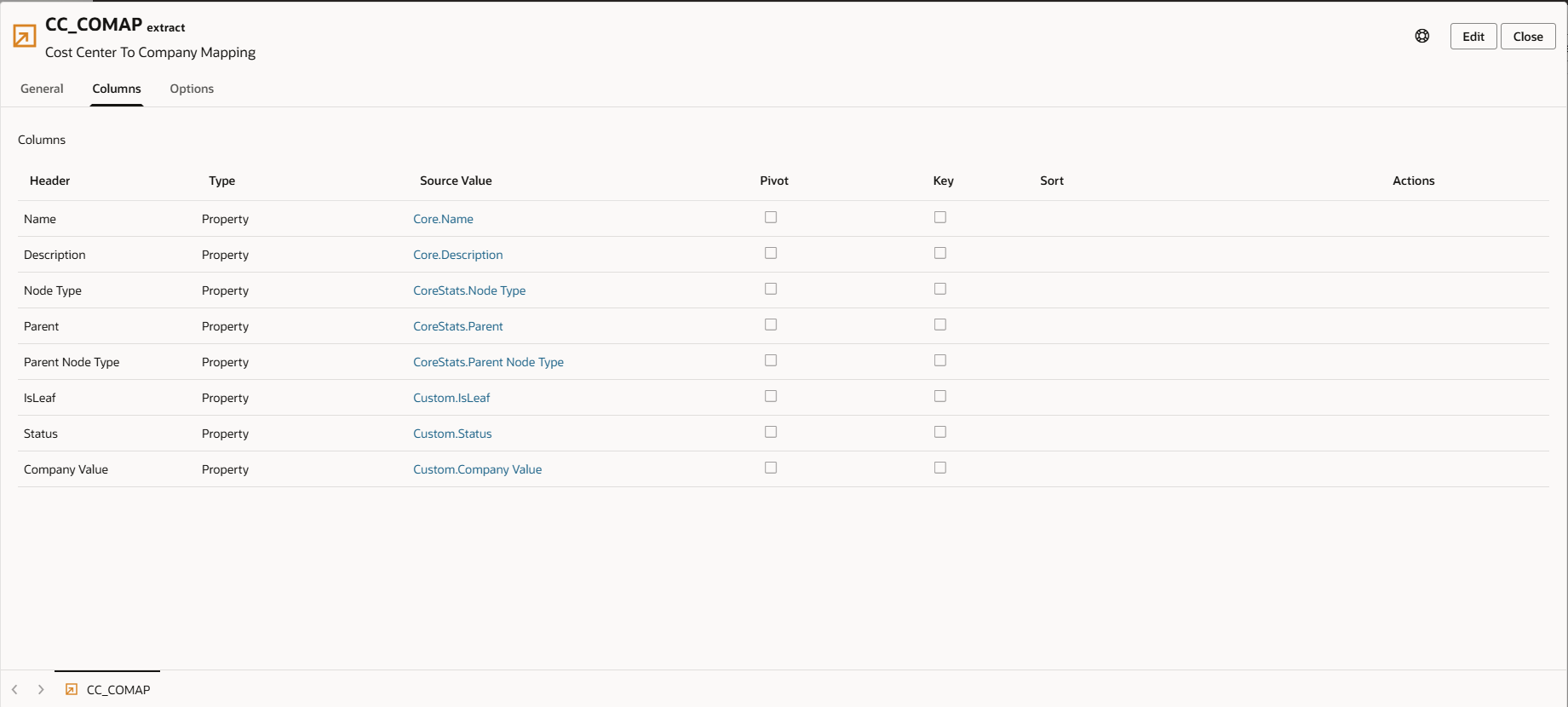Click the CC_COMAP extract icon in header
This screenshot has height=707, width=1568.
click(25, 36)
